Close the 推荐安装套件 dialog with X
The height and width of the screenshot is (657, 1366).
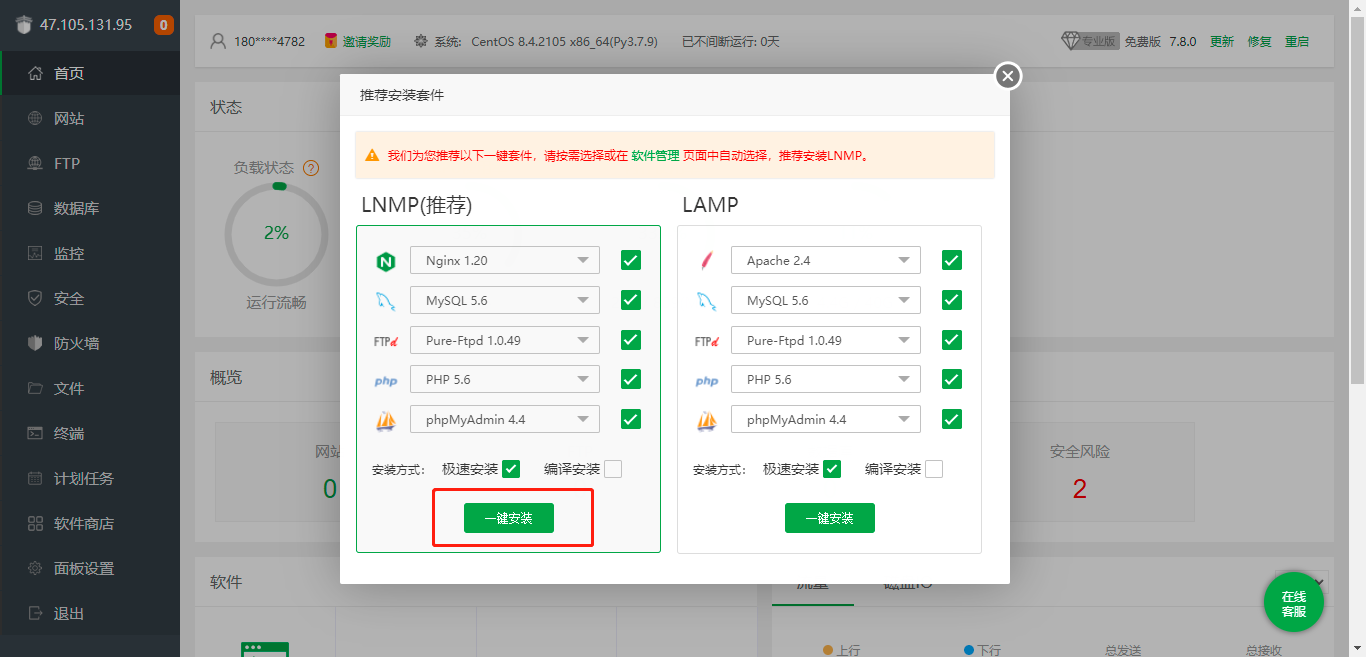coord(1008,75)
